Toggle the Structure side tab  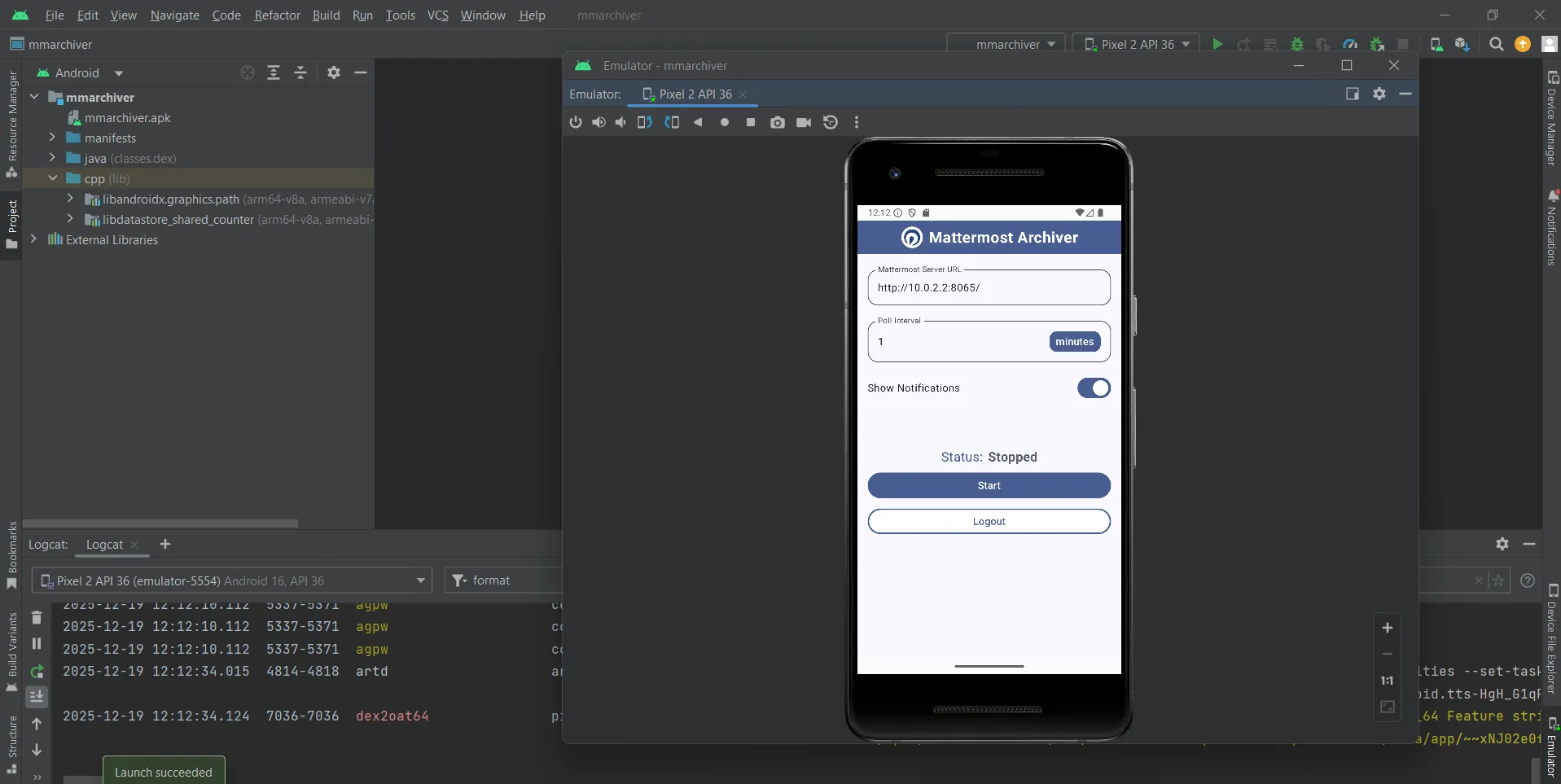click(11, 744)
